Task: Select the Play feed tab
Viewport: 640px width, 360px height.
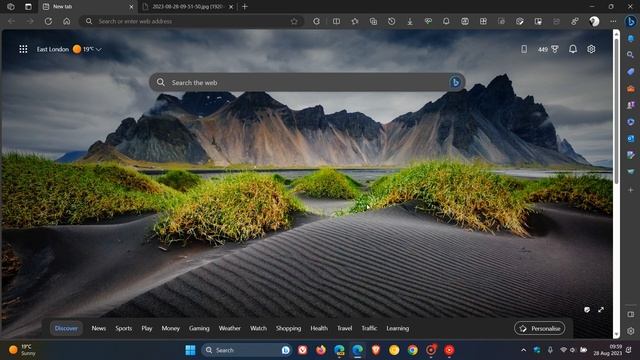Action: 147,328
